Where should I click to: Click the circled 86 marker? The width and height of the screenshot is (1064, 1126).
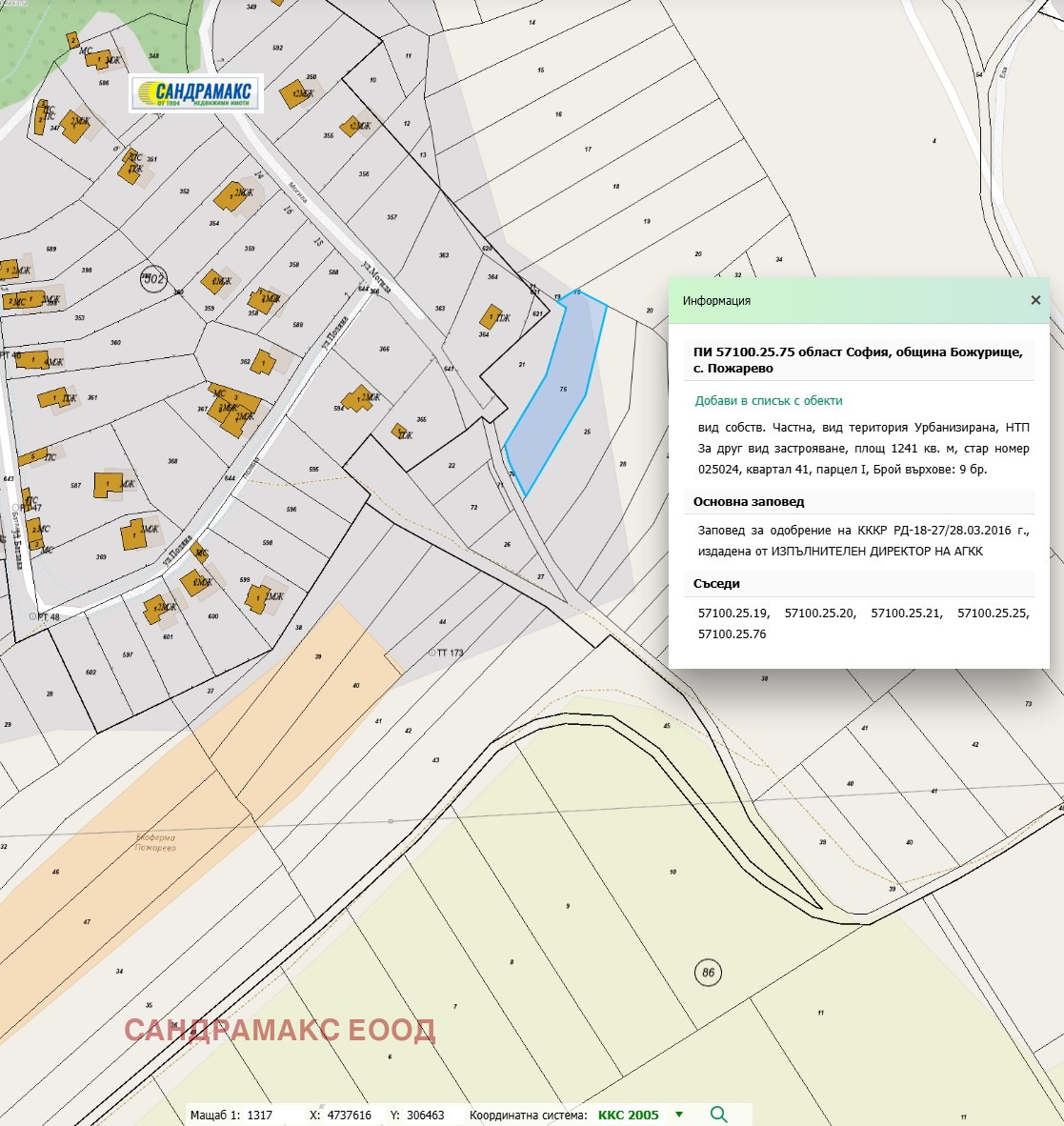click(707, 973)
